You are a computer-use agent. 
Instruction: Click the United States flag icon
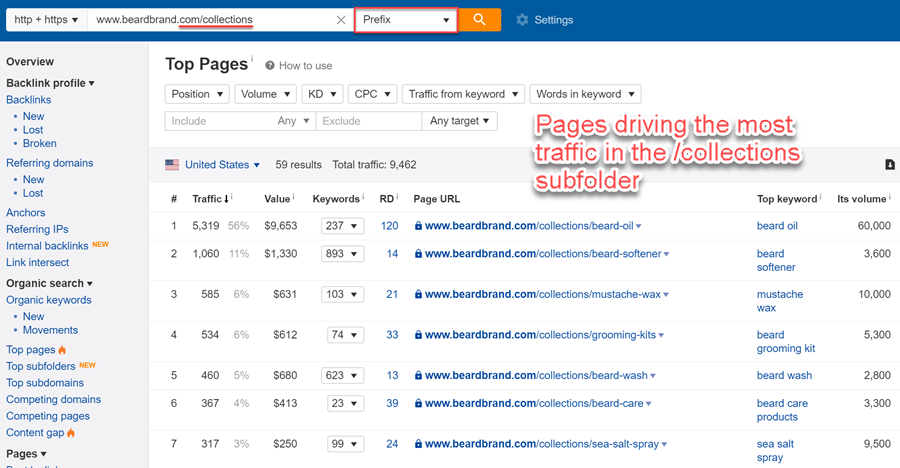[172, 165]
